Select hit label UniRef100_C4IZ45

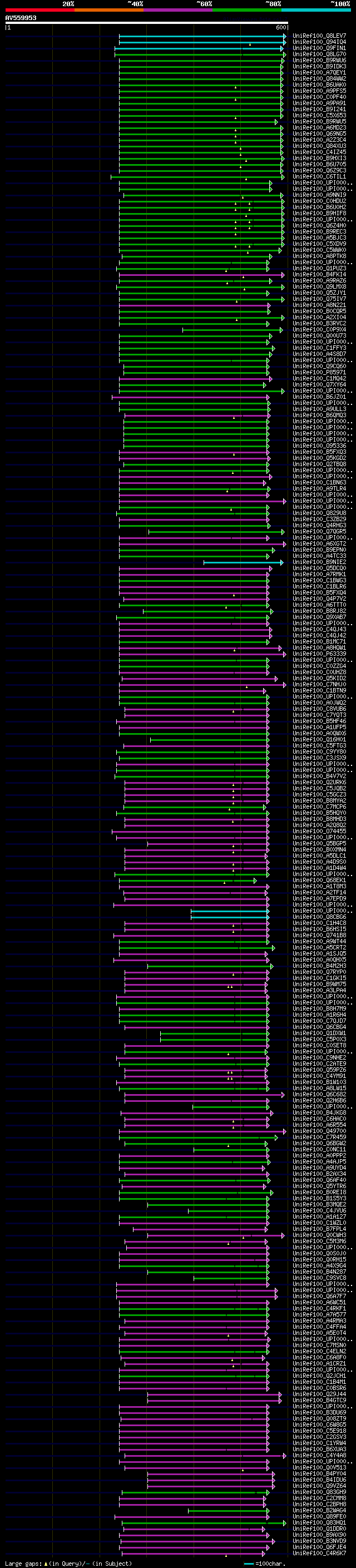tap(319, 152)
